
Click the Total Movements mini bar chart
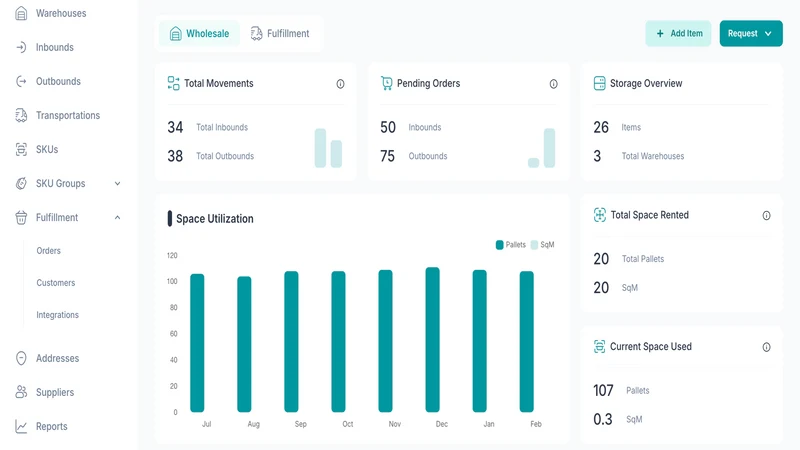[328, 148]
